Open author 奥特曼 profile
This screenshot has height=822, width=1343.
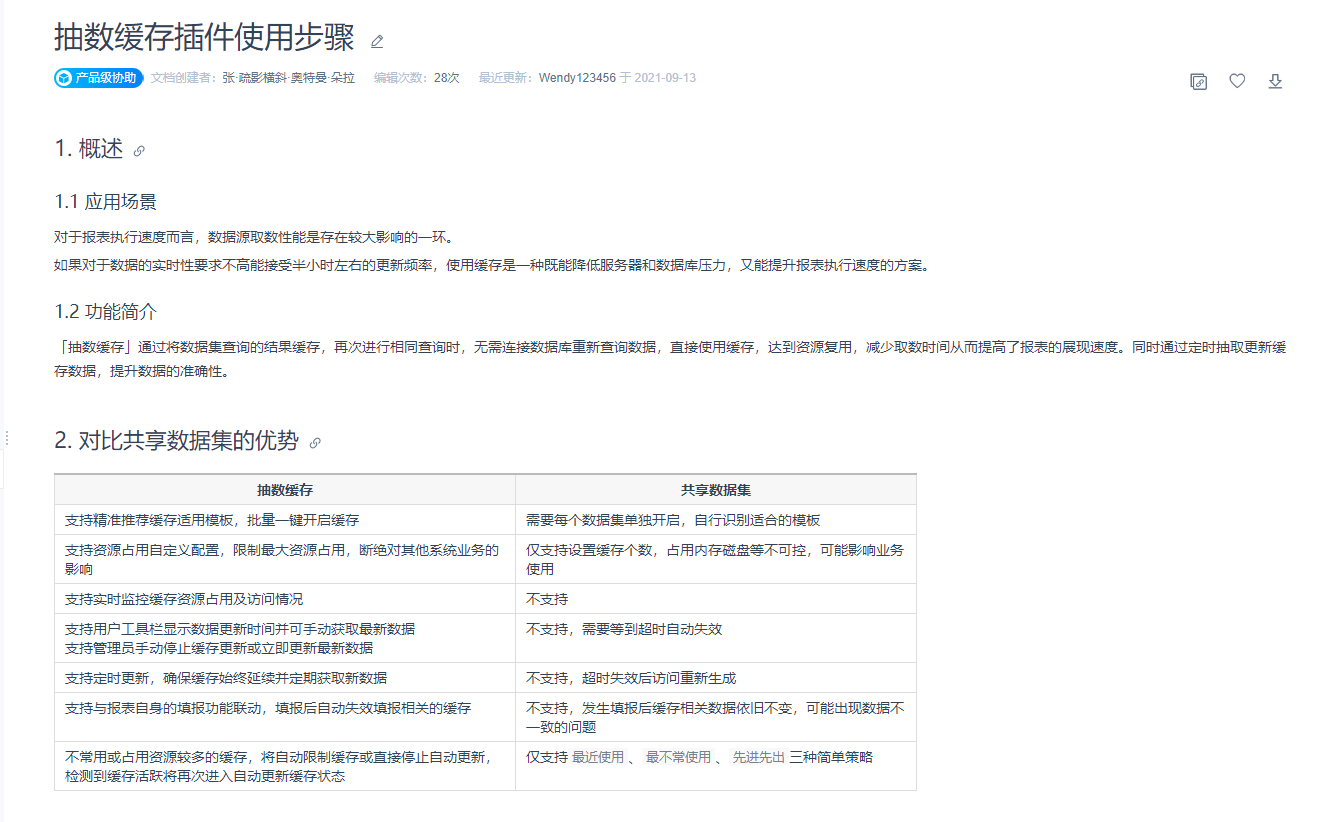tap(308, 78)
